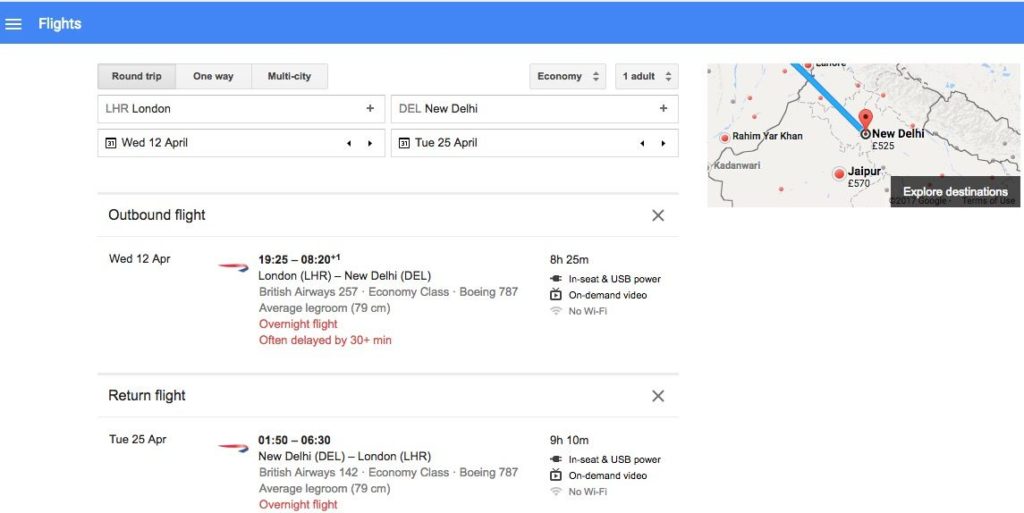The image size is (1024, 513).
Task: Click the Tue 25 Apr return date label
Action: (138, 440)
